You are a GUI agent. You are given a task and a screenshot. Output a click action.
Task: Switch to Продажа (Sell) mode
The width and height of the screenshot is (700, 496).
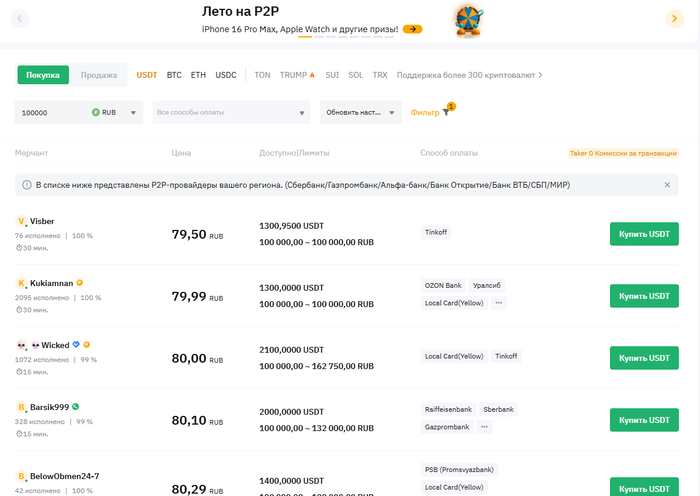pyautogui.click(x=99, y=75)
